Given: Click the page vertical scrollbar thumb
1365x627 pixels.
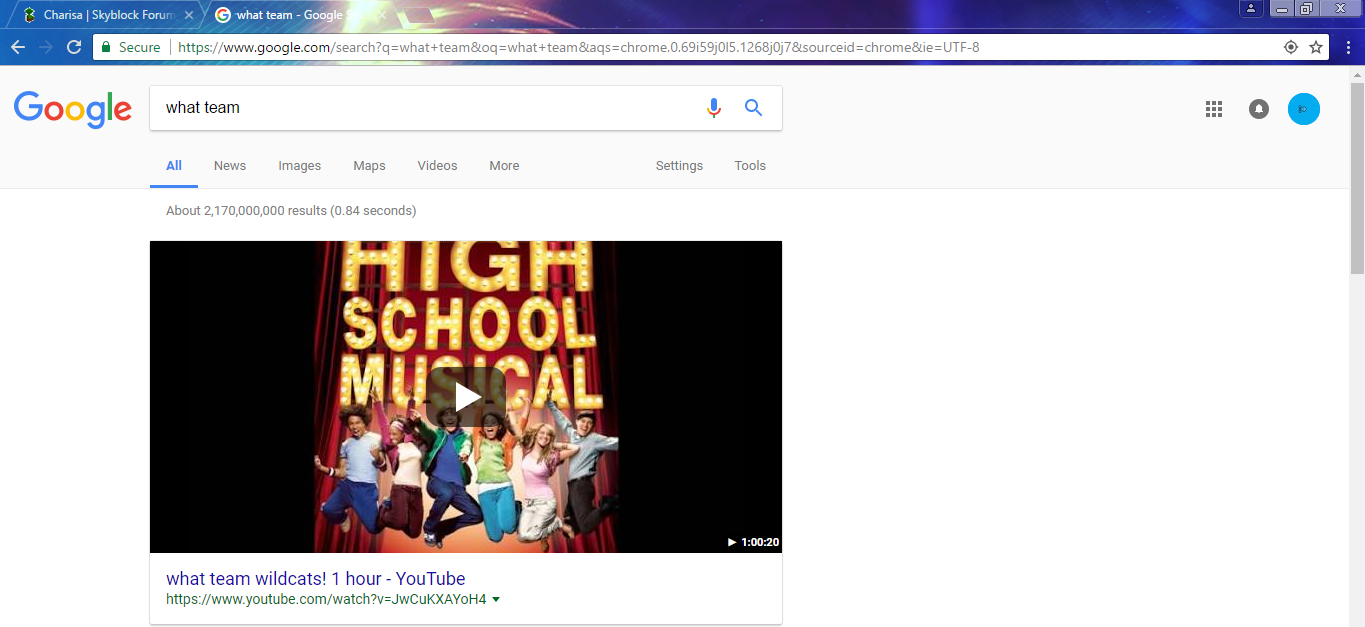Looking at the screenshot, I should coord(1357,177).
